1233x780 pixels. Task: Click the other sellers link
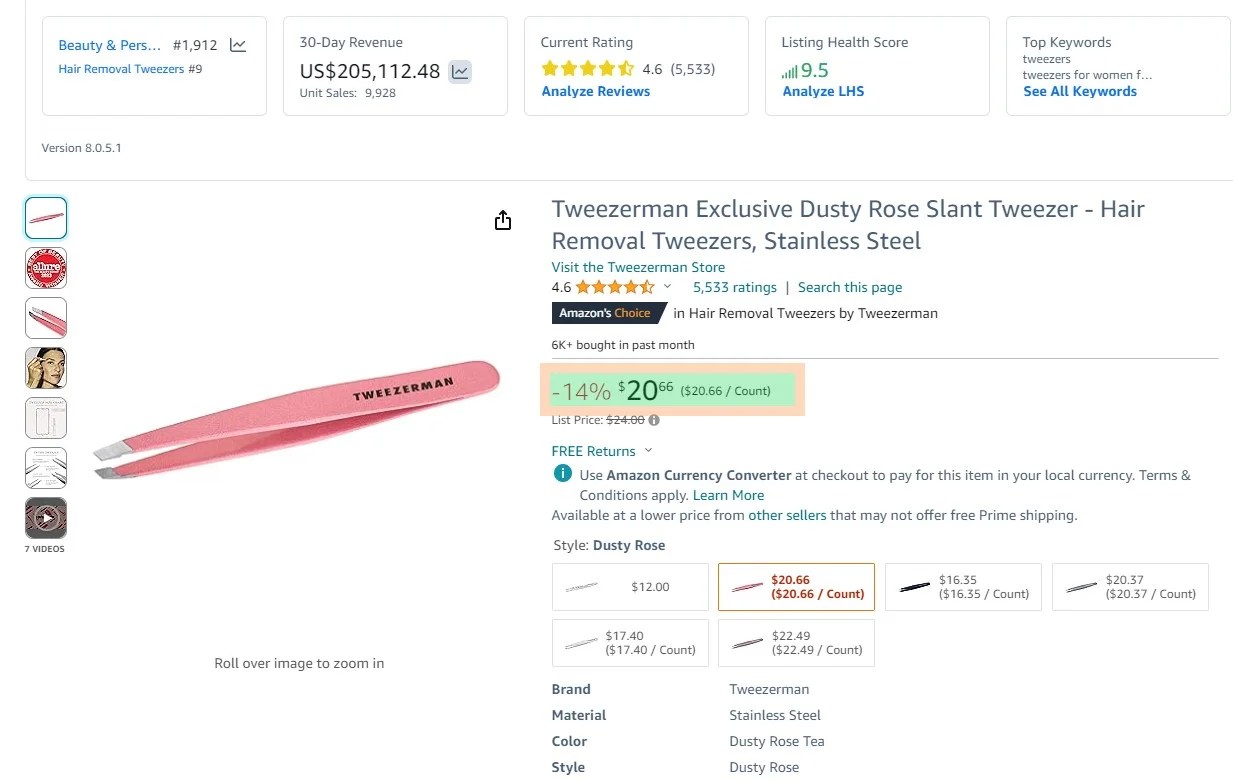786,515
